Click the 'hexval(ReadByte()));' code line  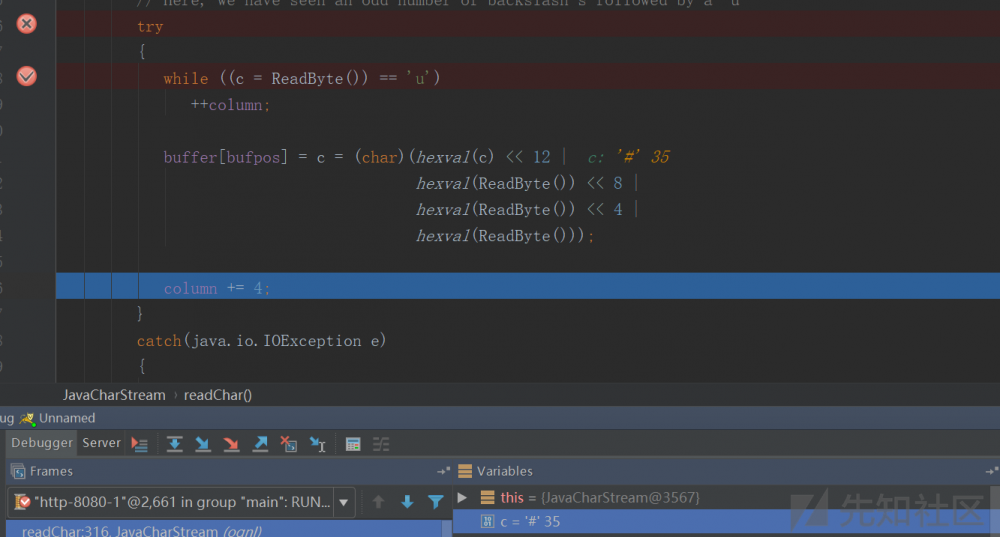505,236
